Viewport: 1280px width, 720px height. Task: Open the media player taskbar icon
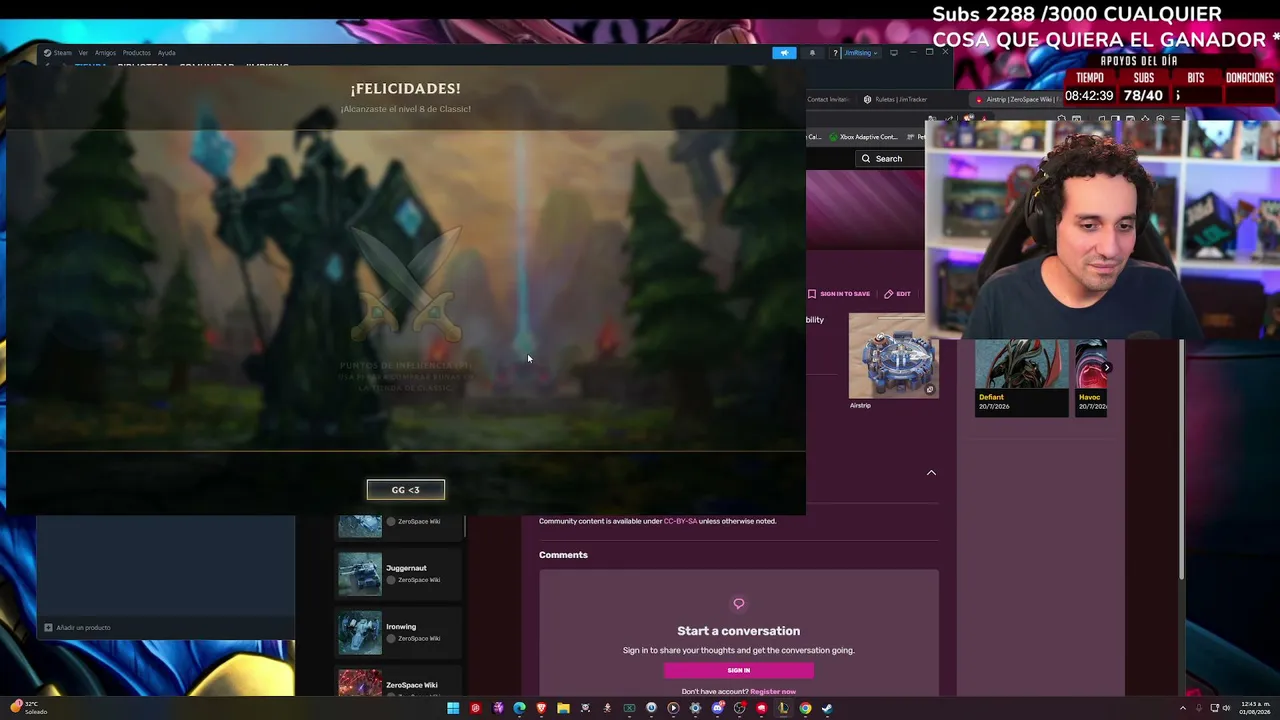673,708
